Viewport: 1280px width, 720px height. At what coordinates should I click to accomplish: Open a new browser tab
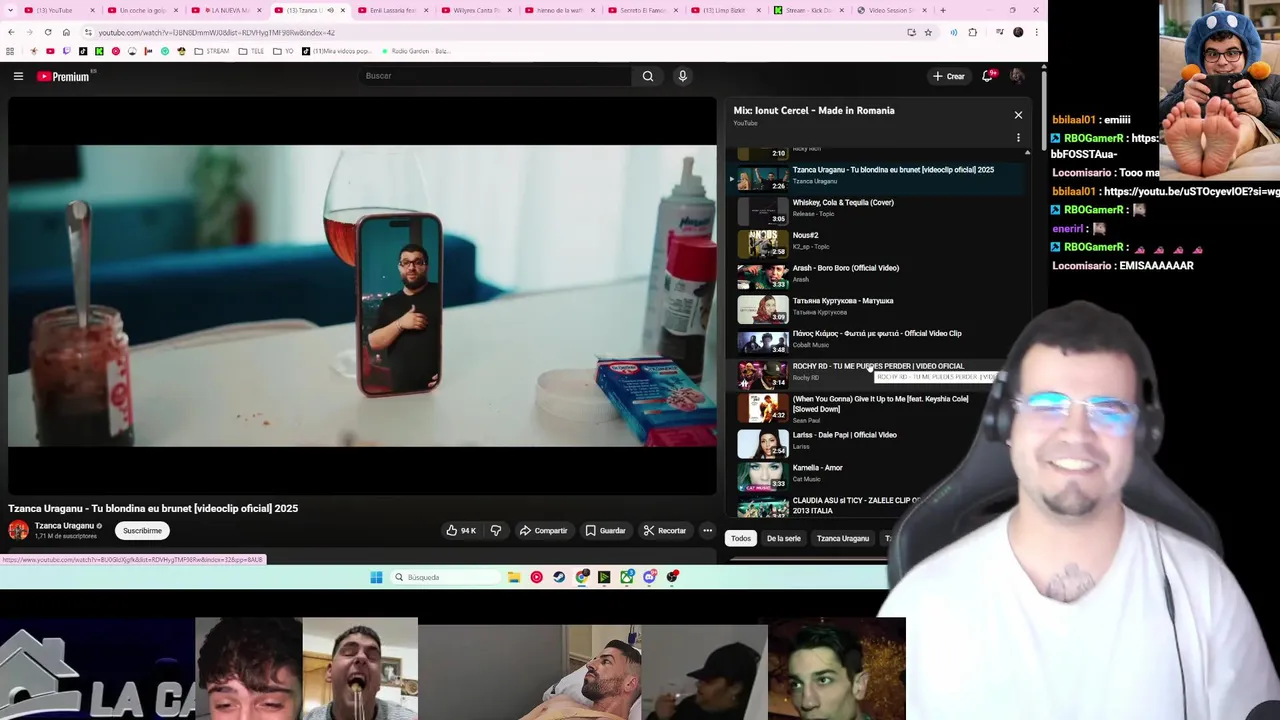point(942,10)
